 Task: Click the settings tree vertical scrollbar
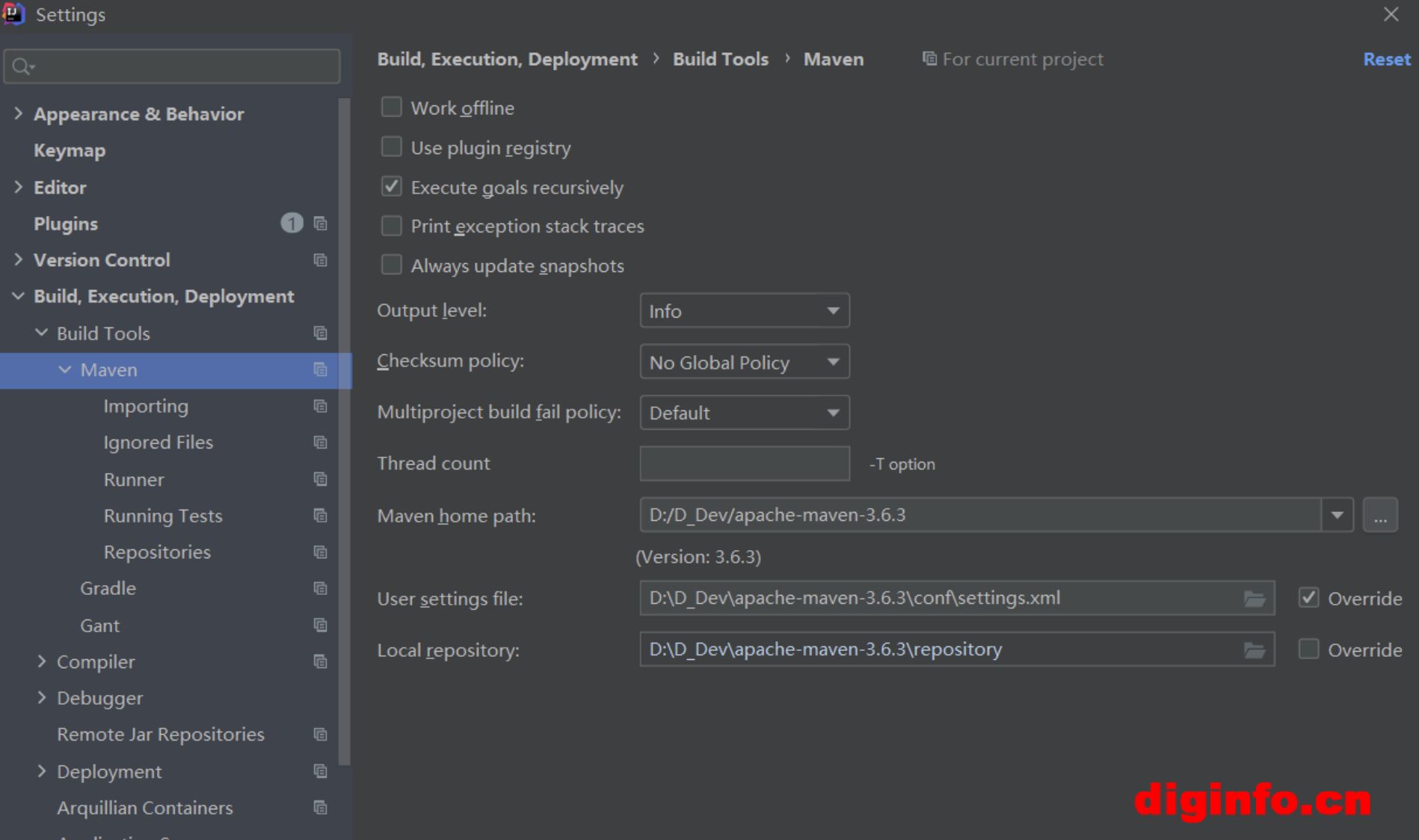(x=344, y=431)
